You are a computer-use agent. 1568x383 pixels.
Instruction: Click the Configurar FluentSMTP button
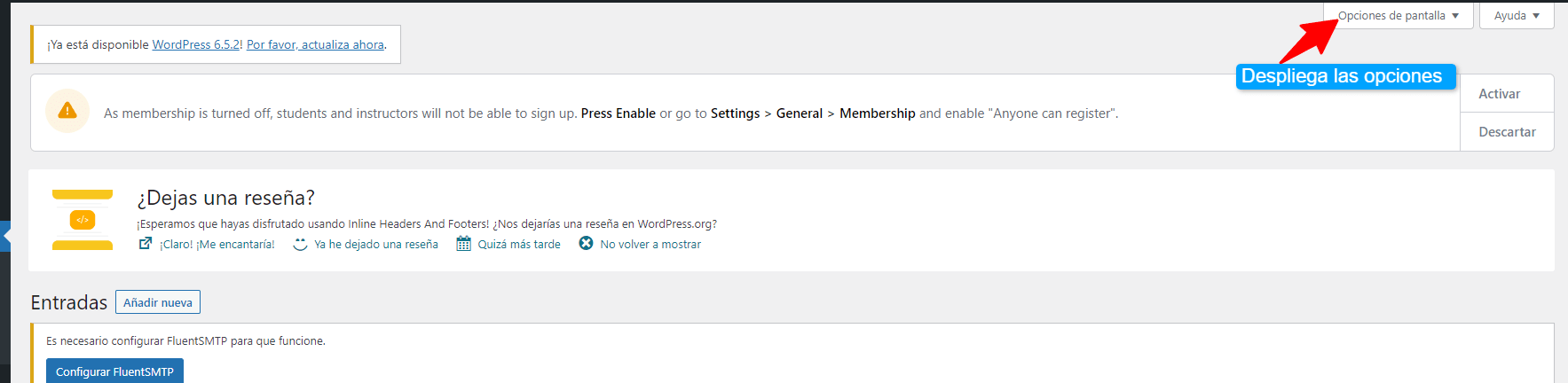pyautogui.click(x=114, y=371)
